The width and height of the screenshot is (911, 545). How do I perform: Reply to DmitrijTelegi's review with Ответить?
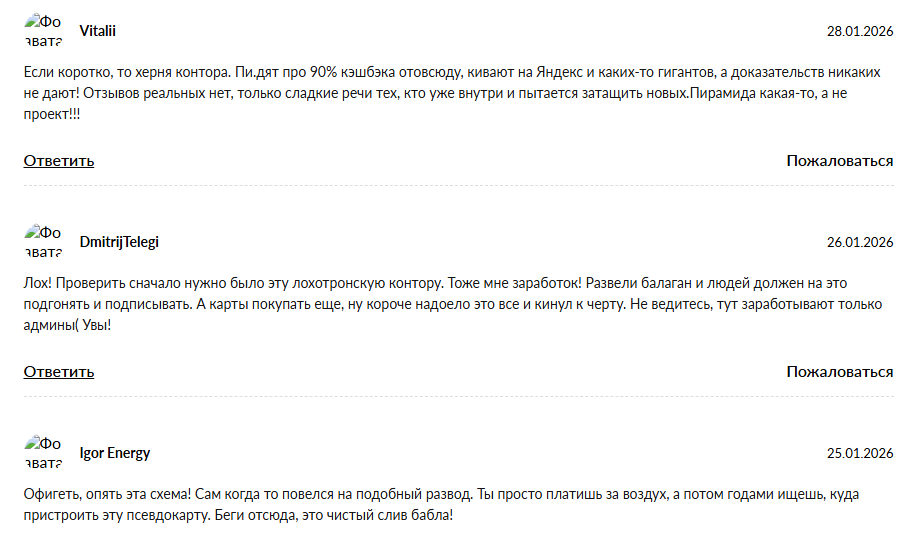[59, 371]
